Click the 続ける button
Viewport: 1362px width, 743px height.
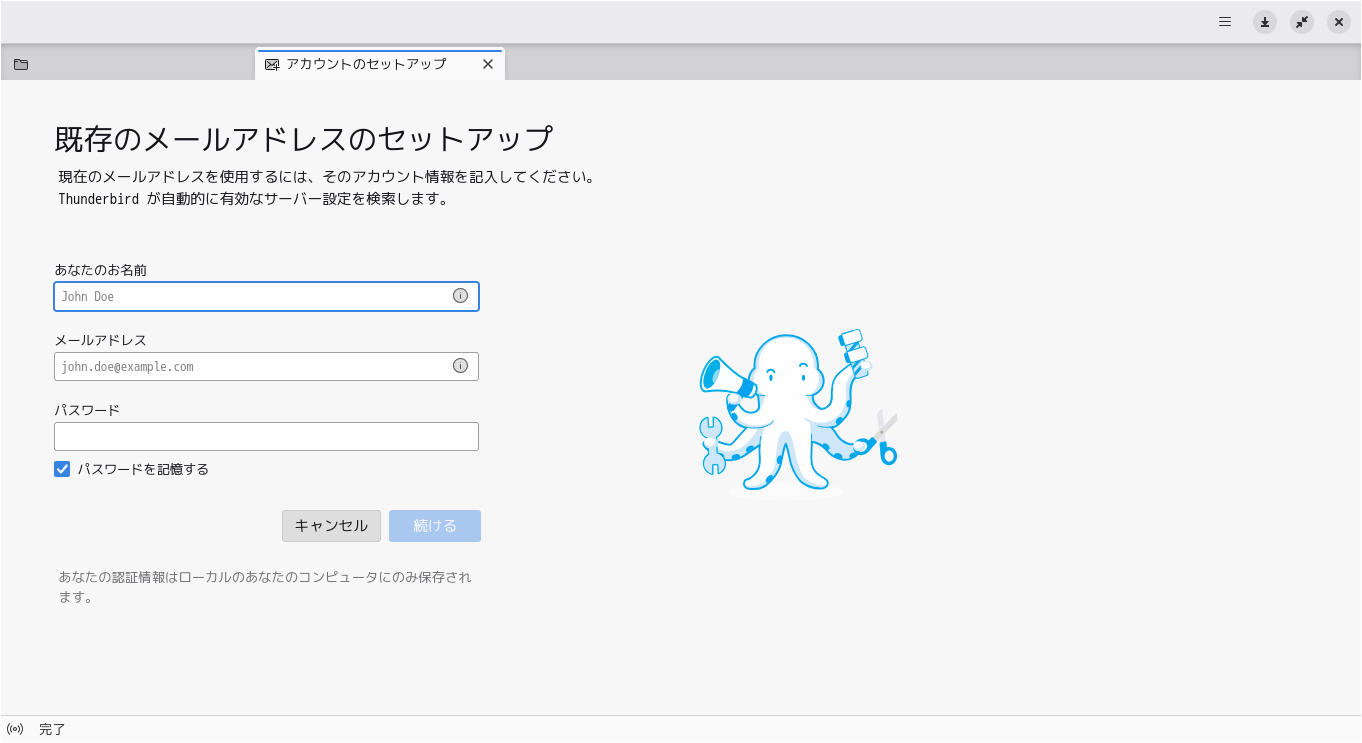[x=435, y=526]
